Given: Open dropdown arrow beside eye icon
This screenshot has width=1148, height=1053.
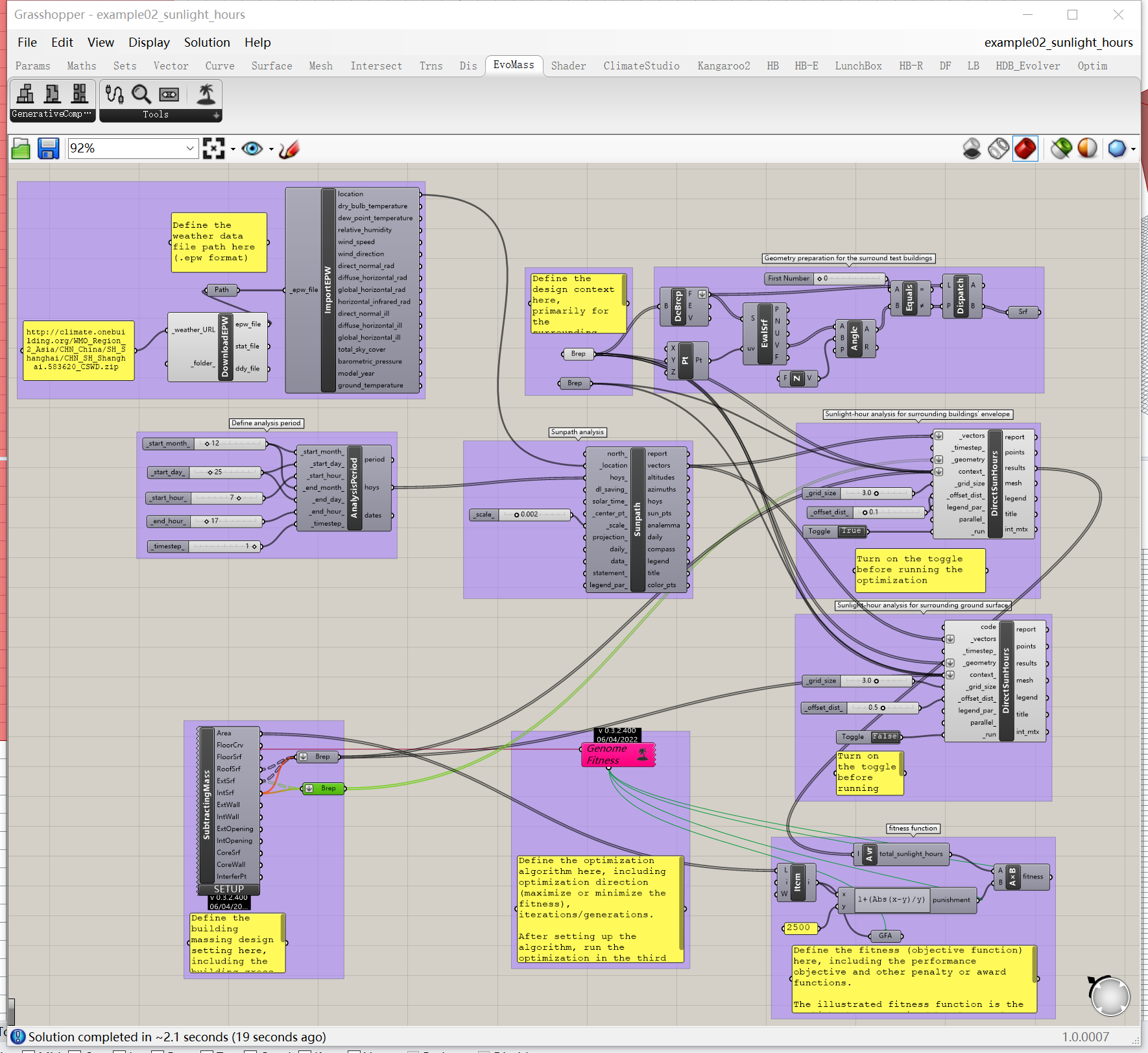Looking at the screenshot, I should point(271,149).
